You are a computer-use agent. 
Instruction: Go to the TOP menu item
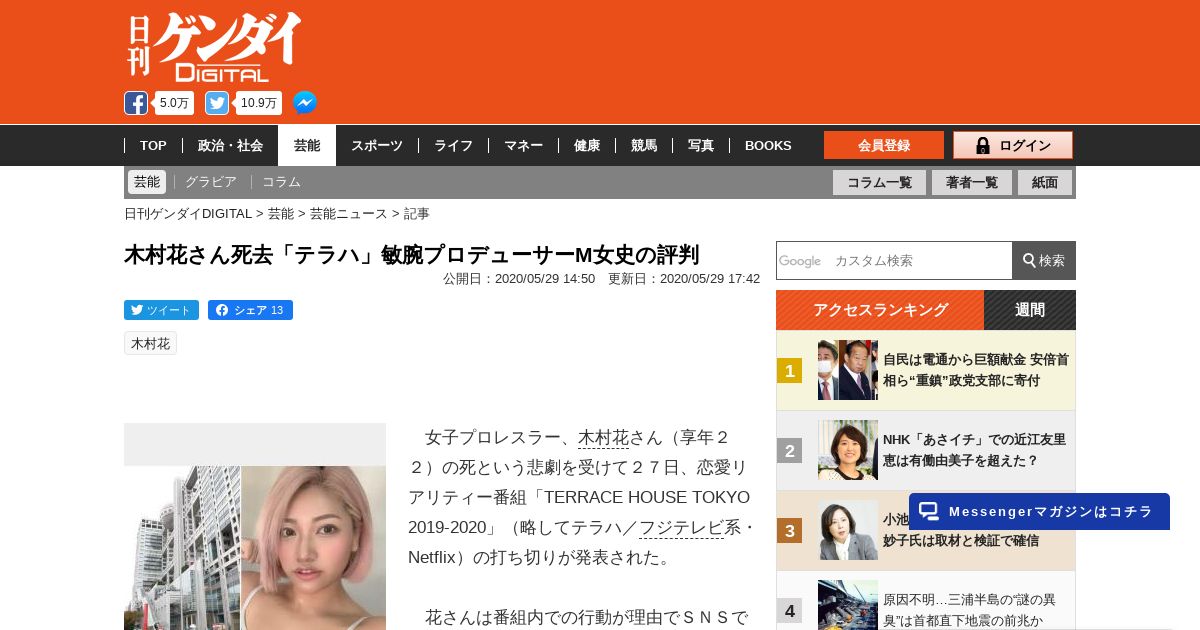tap(153, 145)
